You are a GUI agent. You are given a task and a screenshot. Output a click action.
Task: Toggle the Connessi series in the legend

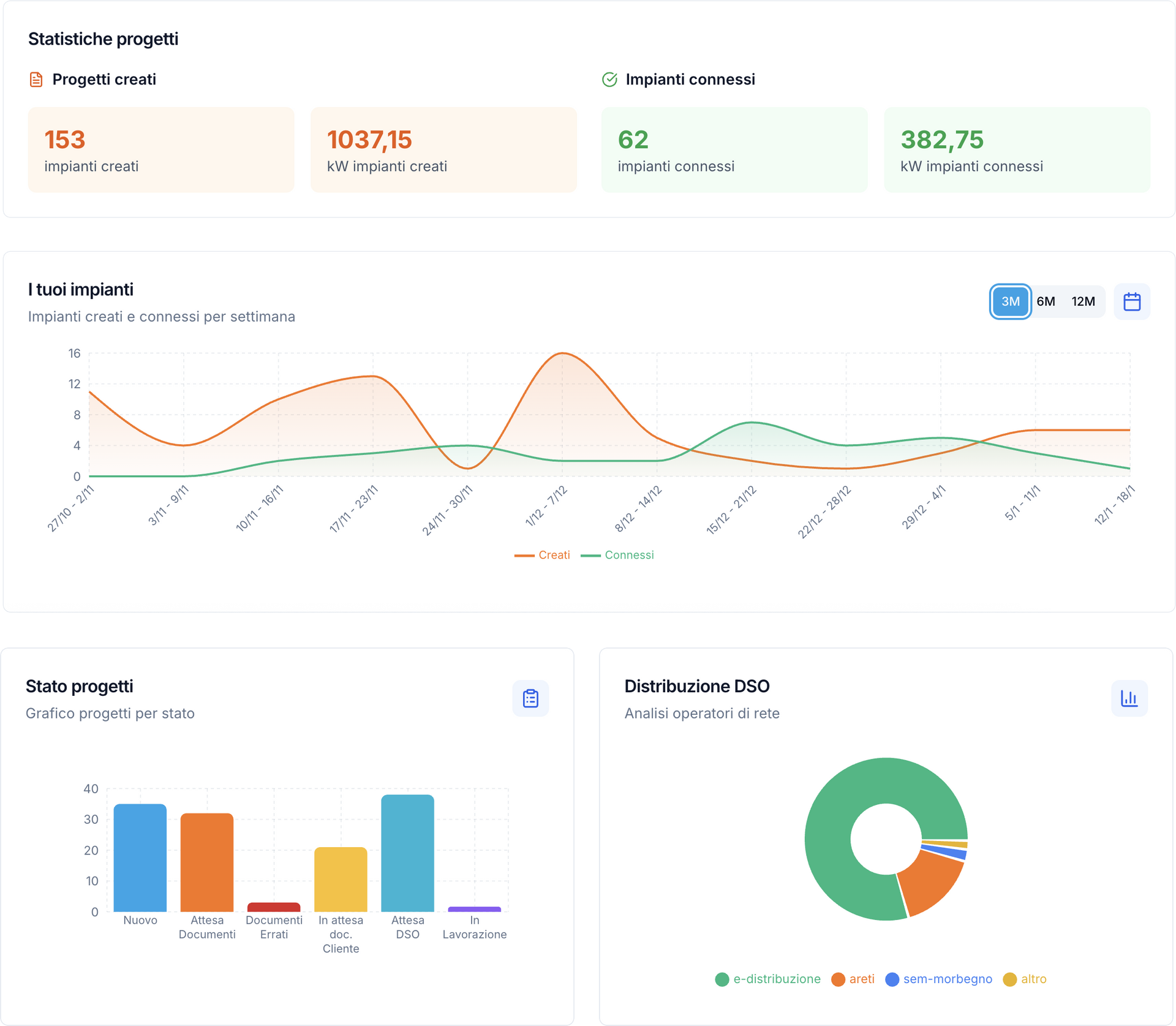click(619, 555)
